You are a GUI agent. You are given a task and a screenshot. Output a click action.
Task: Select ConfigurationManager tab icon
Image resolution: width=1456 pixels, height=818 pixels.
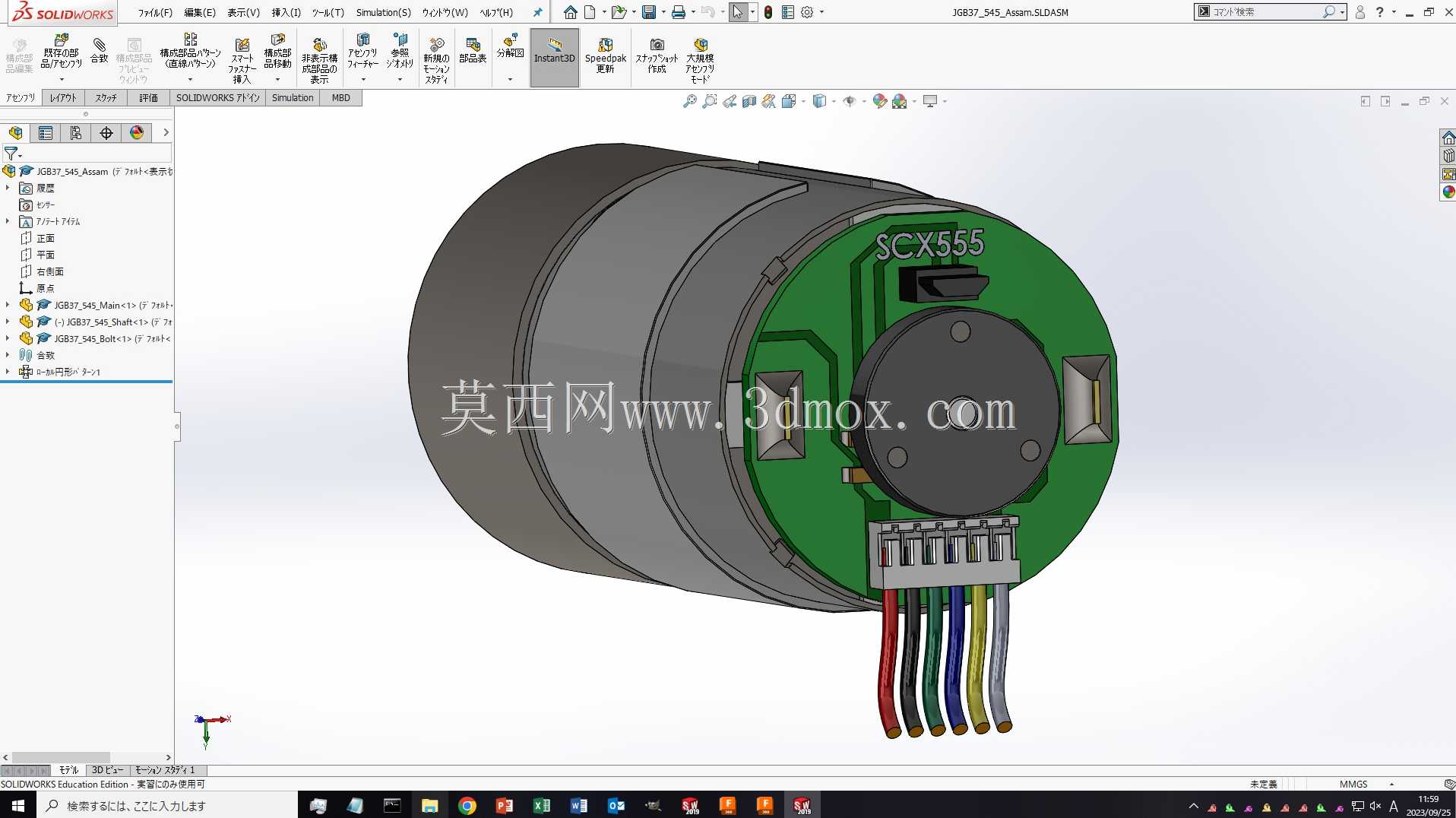pos(76,133)
